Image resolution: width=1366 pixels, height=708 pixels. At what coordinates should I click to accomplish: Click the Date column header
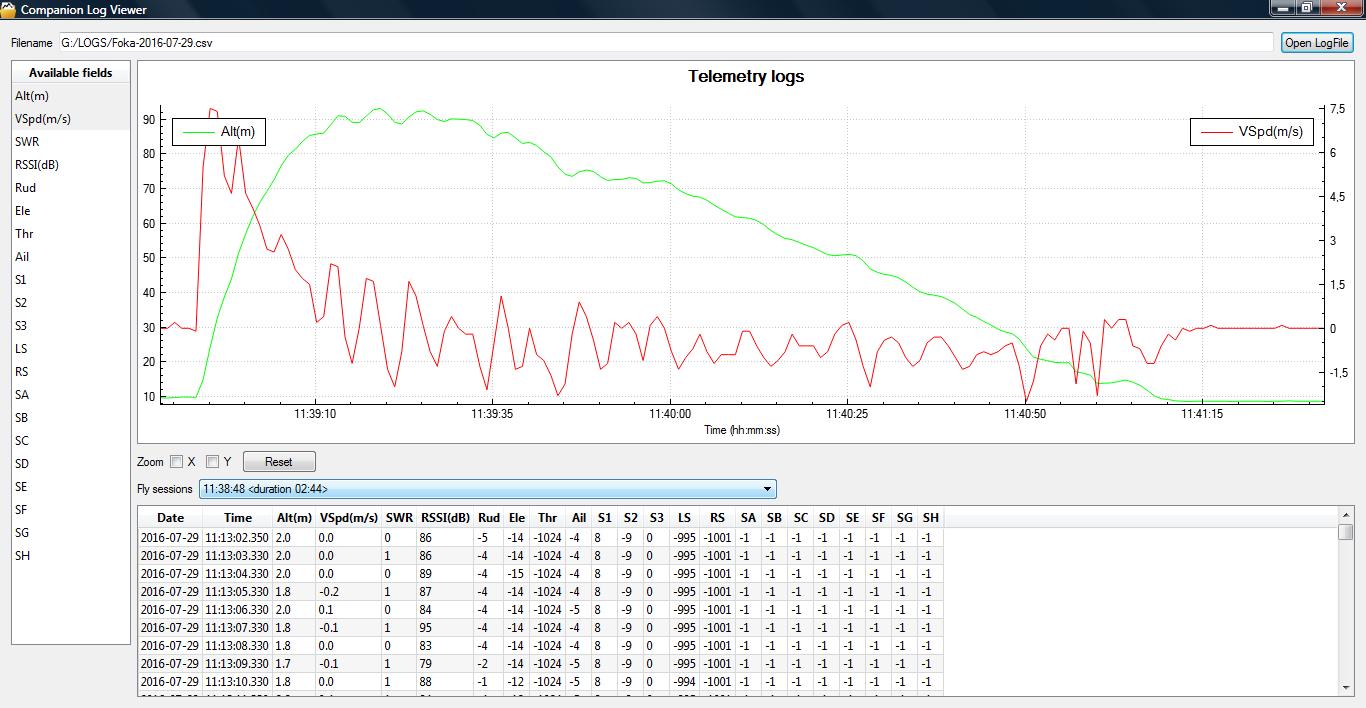[170, 518]
